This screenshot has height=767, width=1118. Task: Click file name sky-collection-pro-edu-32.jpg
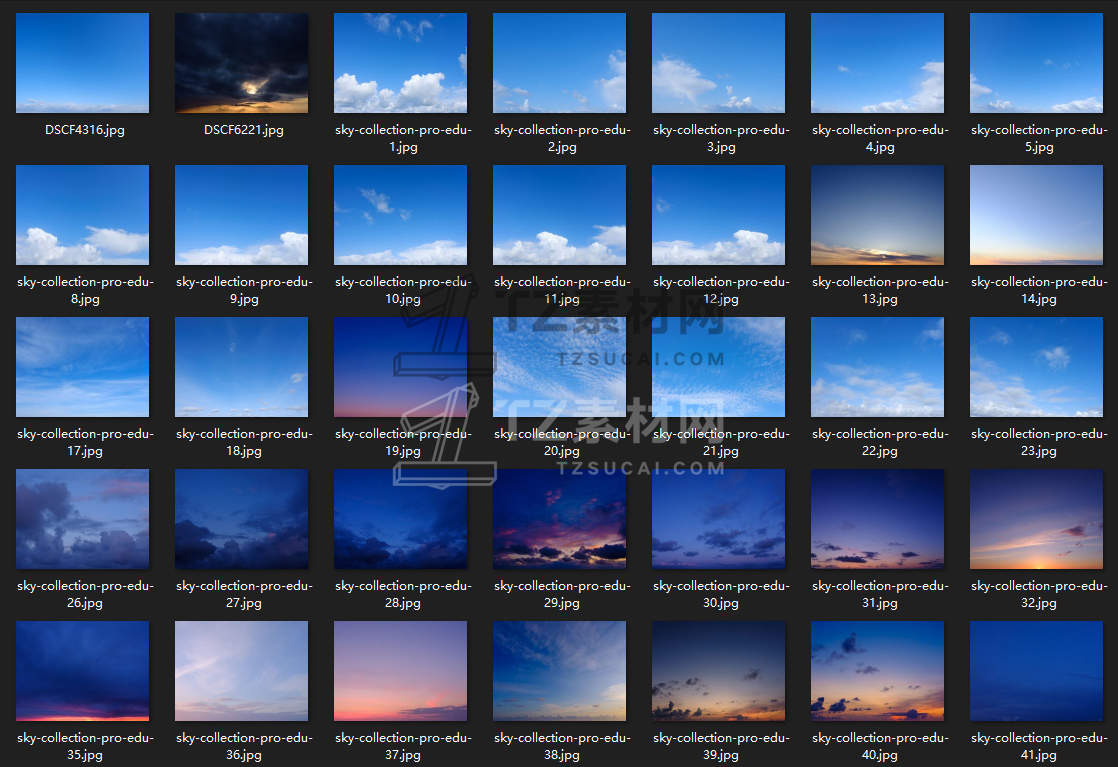[1040, 594]
